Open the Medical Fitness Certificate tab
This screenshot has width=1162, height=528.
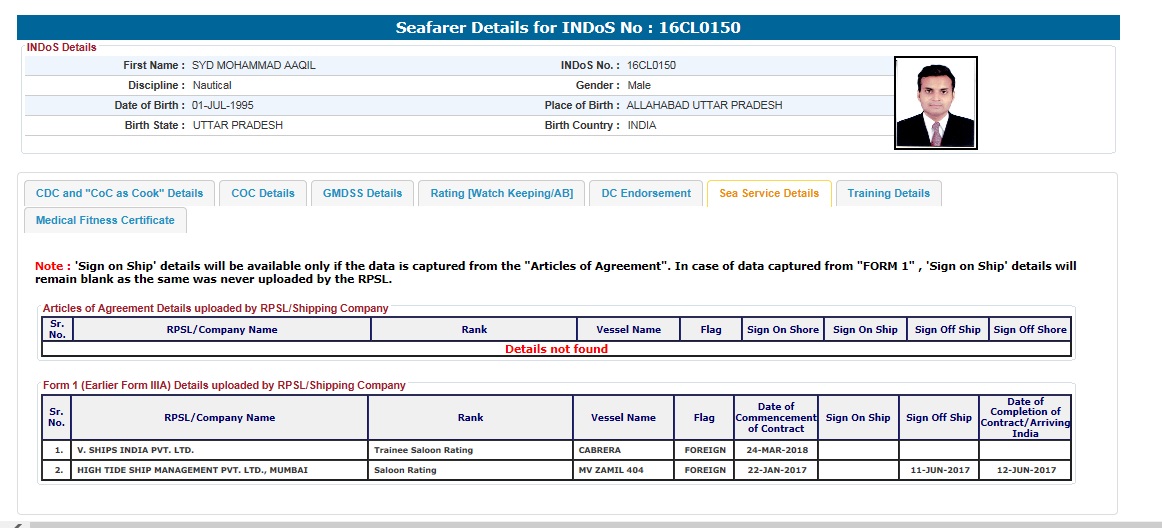pos(105,220)
